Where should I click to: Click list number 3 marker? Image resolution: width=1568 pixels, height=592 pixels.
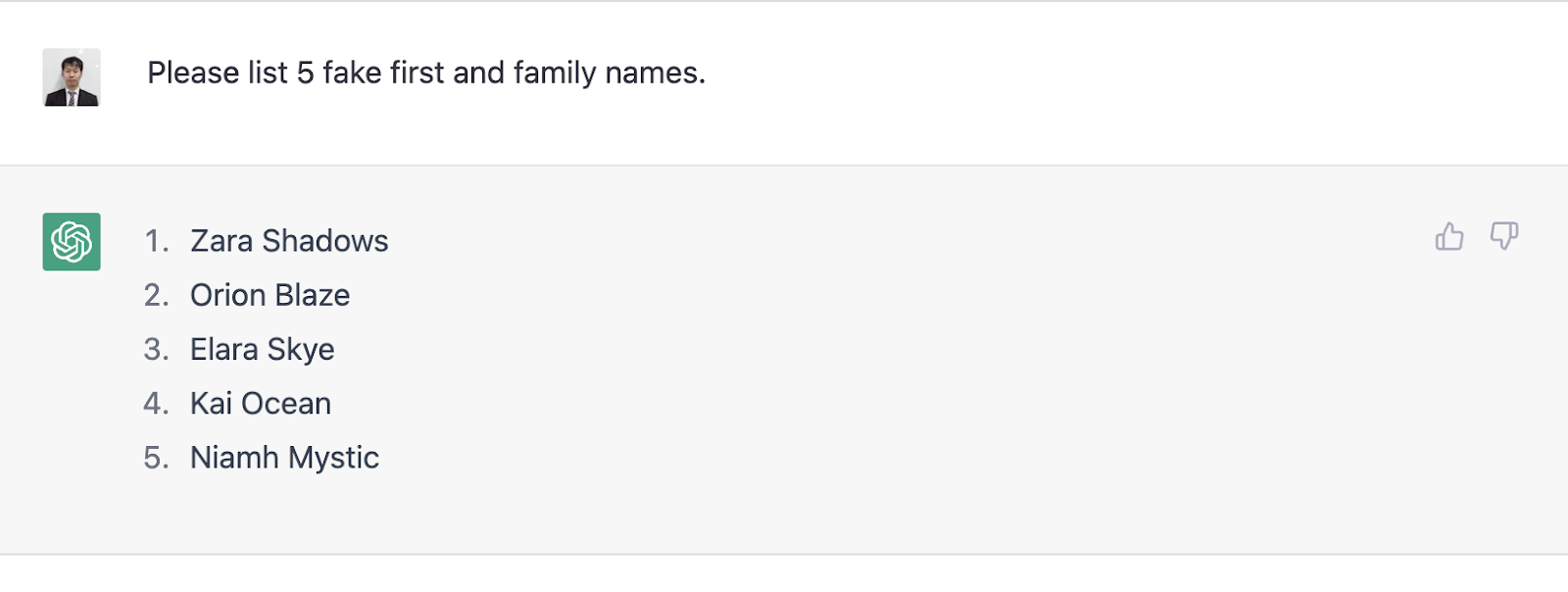[156, 350]
